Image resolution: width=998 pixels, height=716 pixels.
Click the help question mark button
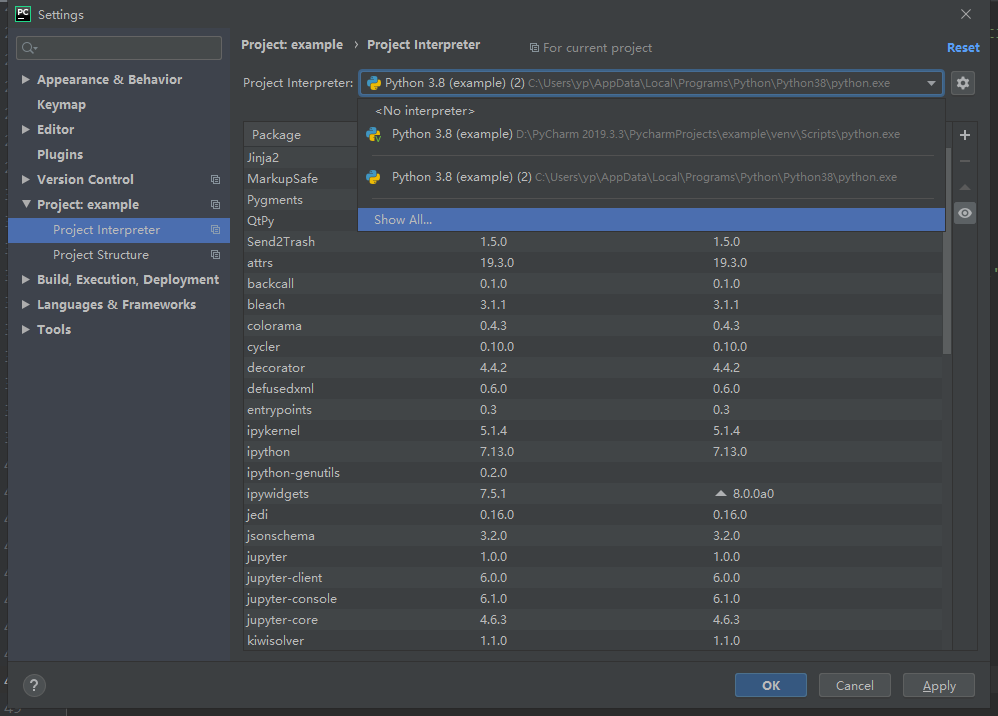pos(34,685)
